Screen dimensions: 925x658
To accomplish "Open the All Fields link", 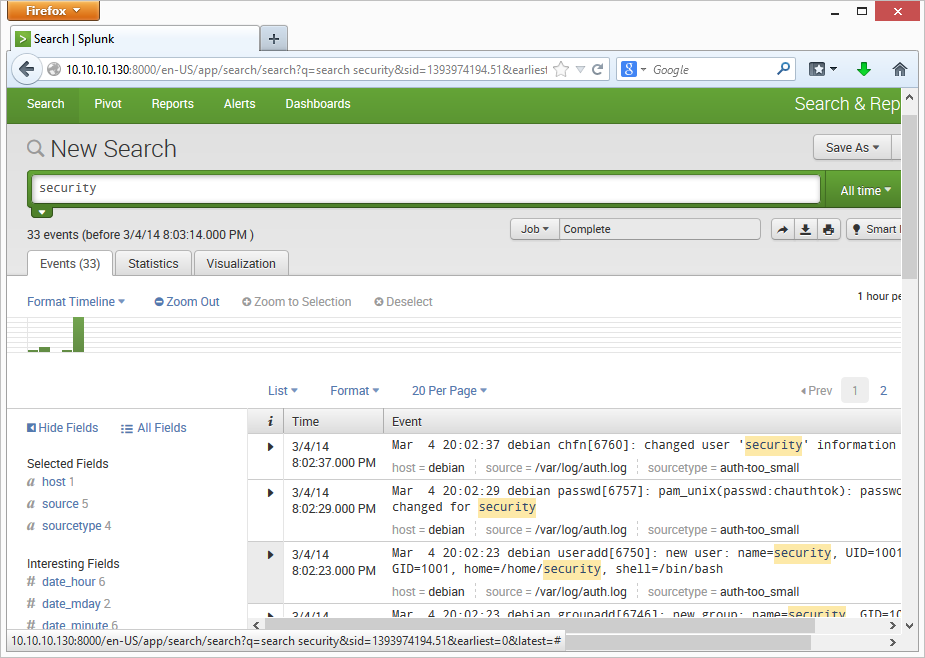I will (153, 428).
